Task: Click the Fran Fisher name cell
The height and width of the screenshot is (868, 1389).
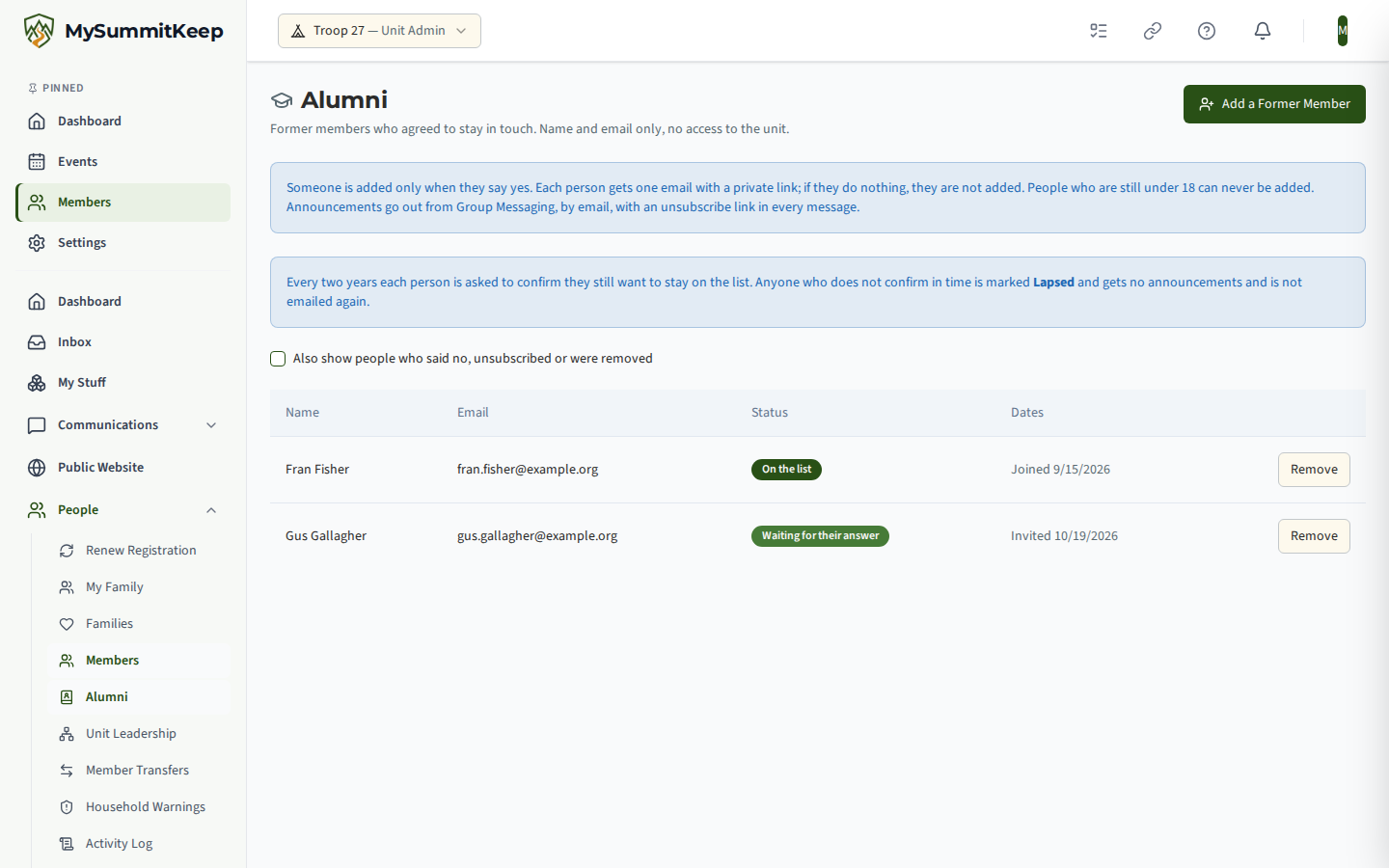Action: 317,470
